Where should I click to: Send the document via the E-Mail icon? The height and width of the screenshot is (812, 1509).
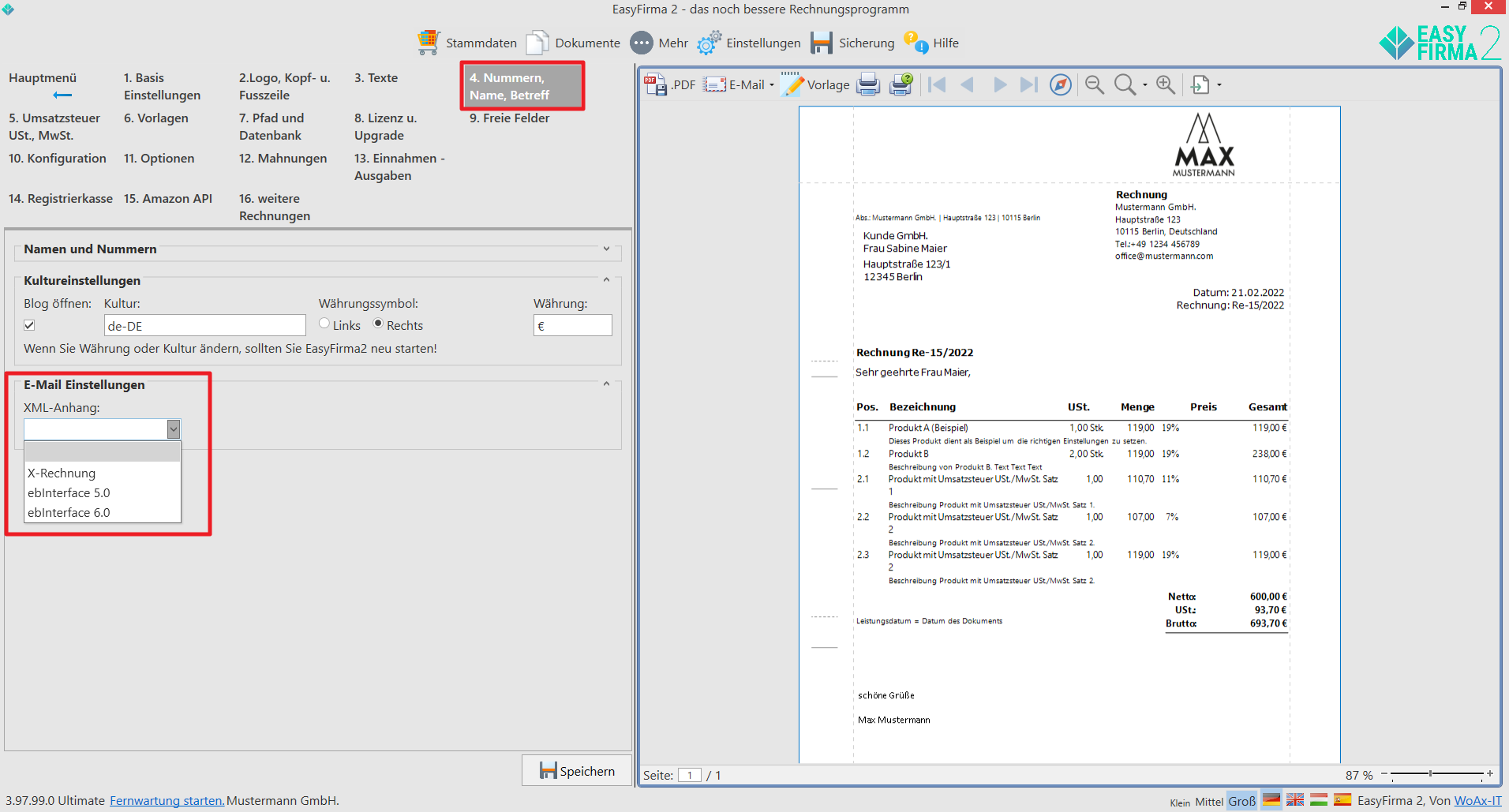pyautogui.click(x=715, y=84)
